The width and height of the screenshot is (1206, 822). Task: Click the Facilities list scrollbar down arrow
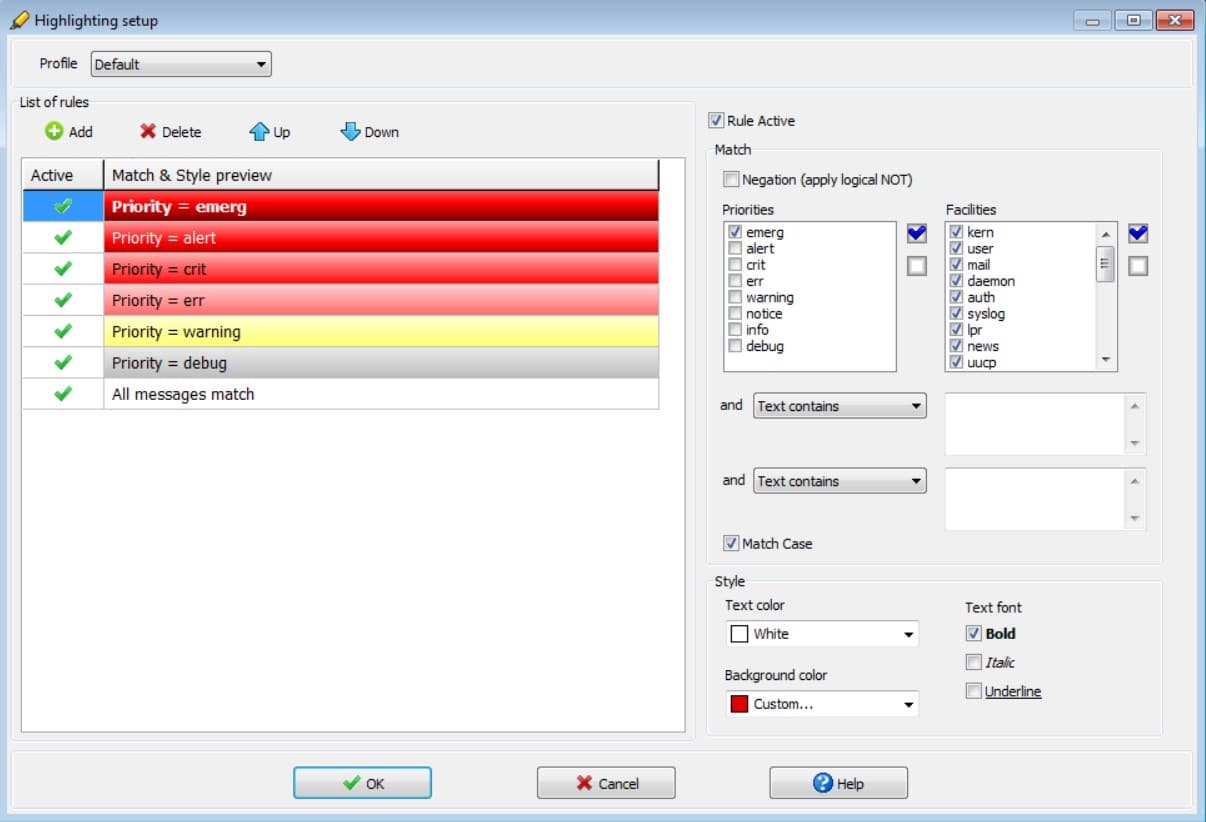(1105, 359)
